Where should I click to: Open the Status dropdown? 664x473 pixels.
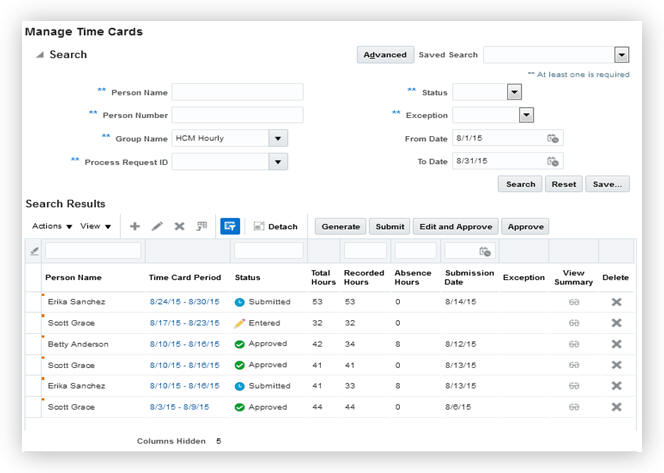tap(514, 92)
